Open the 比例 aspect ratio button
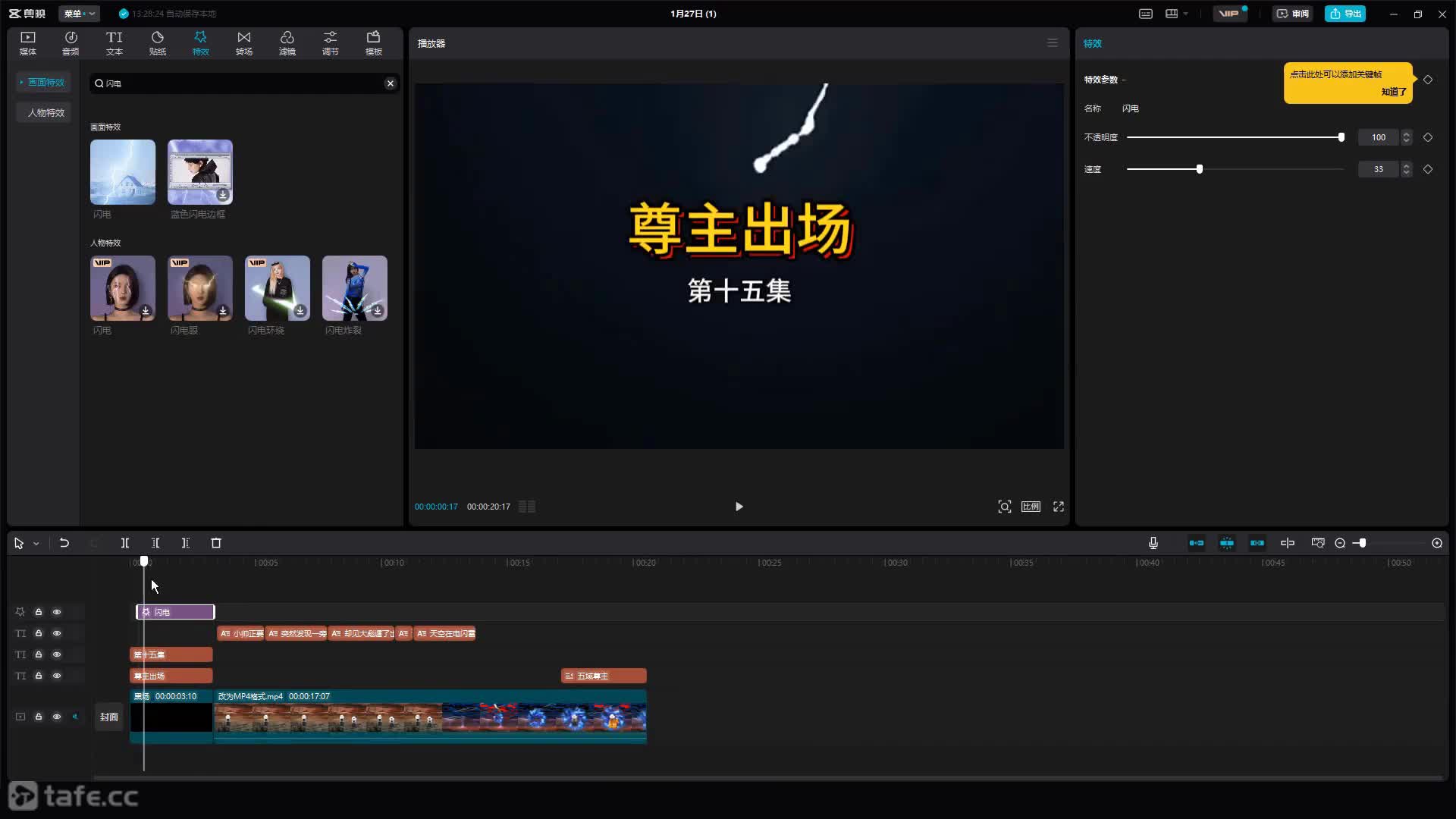This screenshot has width=1456, height=819. click(1031, 507)
